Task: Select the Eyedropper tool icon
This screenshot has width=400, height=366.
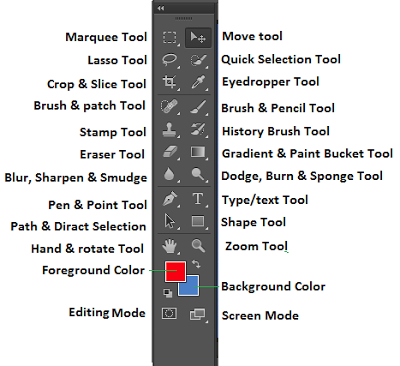Action: 198,82
